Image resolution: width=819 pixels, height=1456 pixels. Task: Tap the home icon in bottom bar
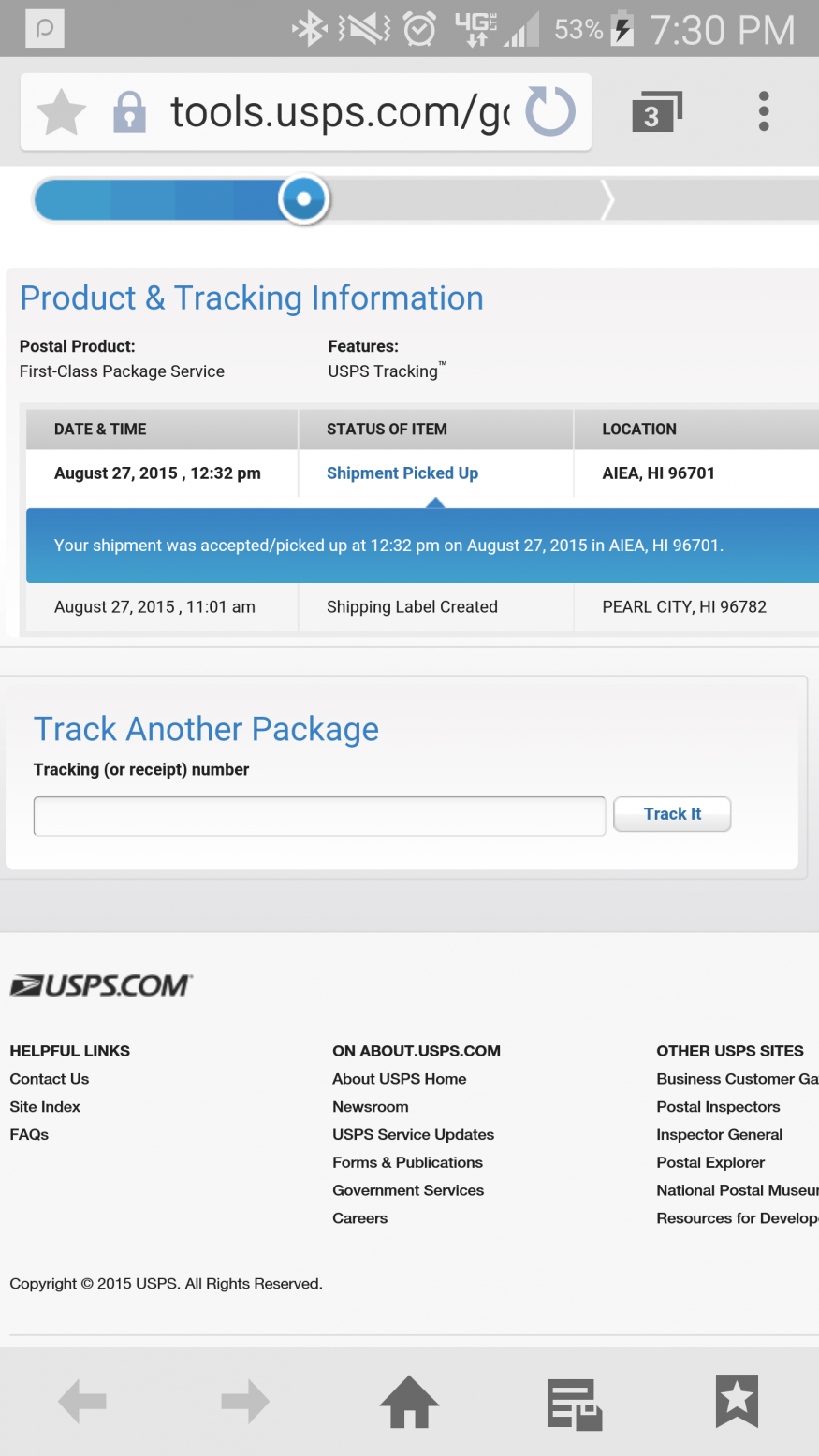coord(409,1402)
